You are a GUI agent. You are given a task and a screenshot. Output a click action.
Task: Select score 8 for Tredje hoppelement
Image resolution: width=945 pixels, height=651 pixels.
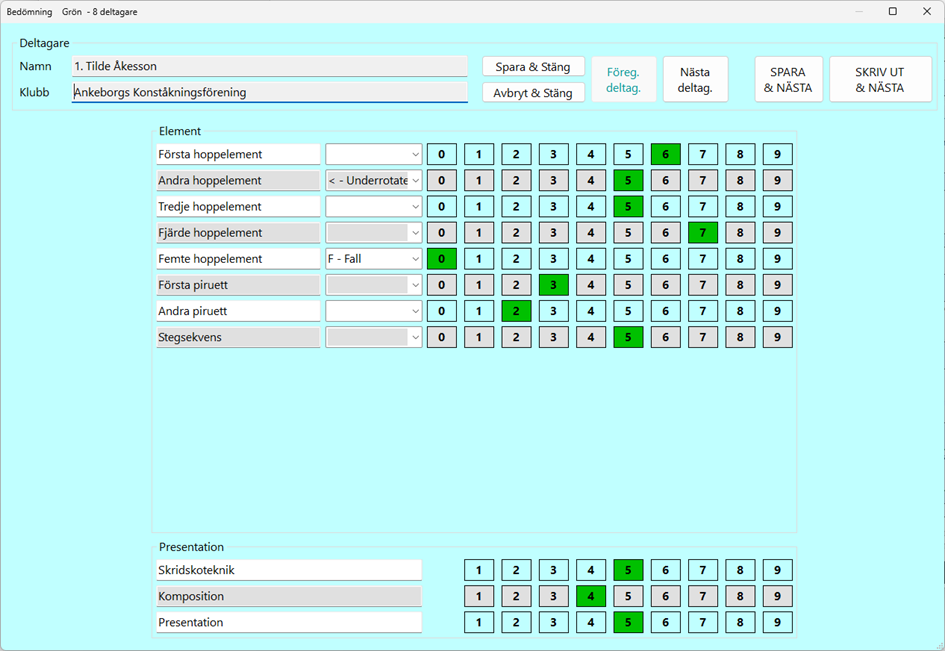coord(740,207)
